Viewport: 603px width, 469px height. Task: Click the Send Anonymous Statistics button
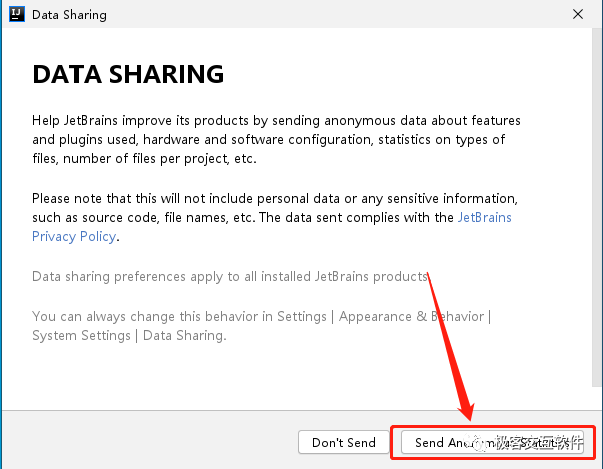coord(492,442)
